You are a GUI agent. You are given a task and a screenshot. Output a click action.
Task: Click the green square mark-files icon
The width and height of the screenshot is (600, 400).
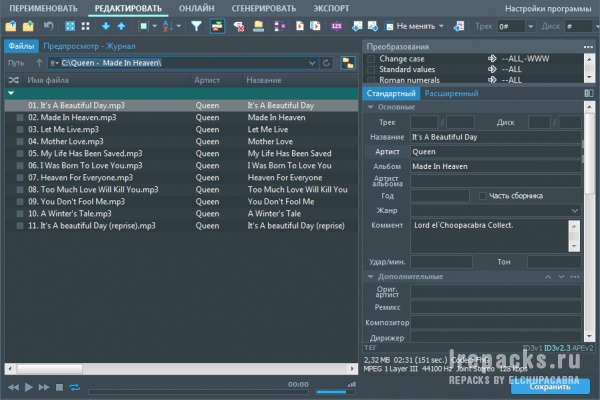[143, 26]
